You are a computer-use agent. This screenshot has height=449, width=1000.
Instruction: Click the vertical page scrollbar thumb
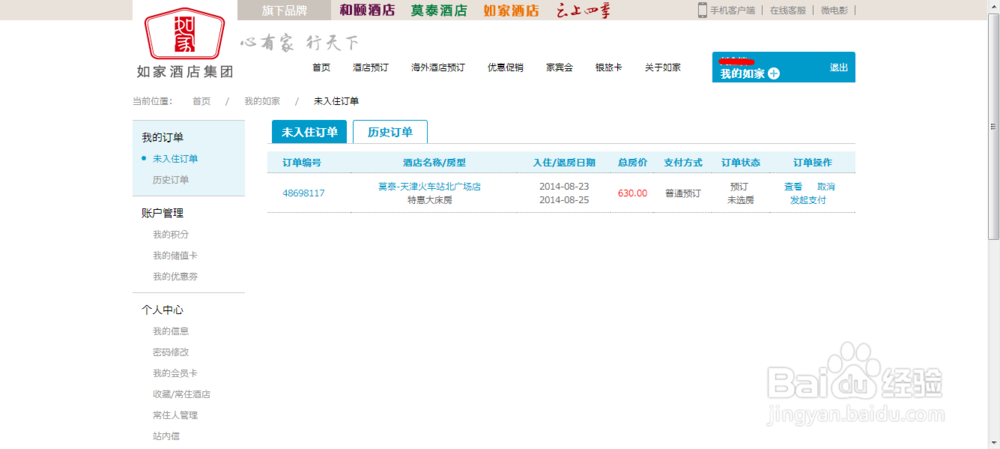994,126
